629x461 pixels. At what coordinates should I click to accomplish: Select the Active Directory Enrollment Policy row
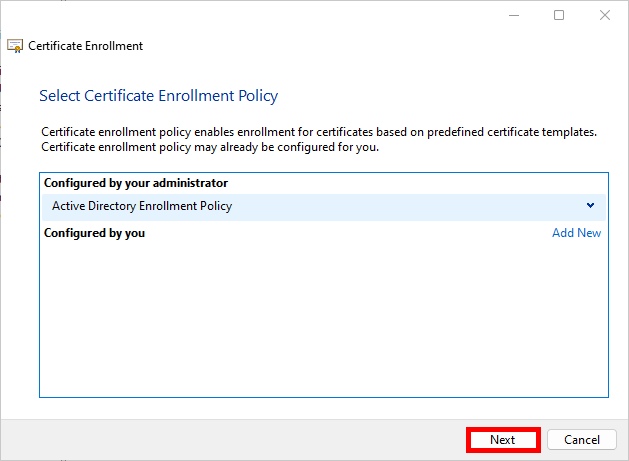(324, 207)
